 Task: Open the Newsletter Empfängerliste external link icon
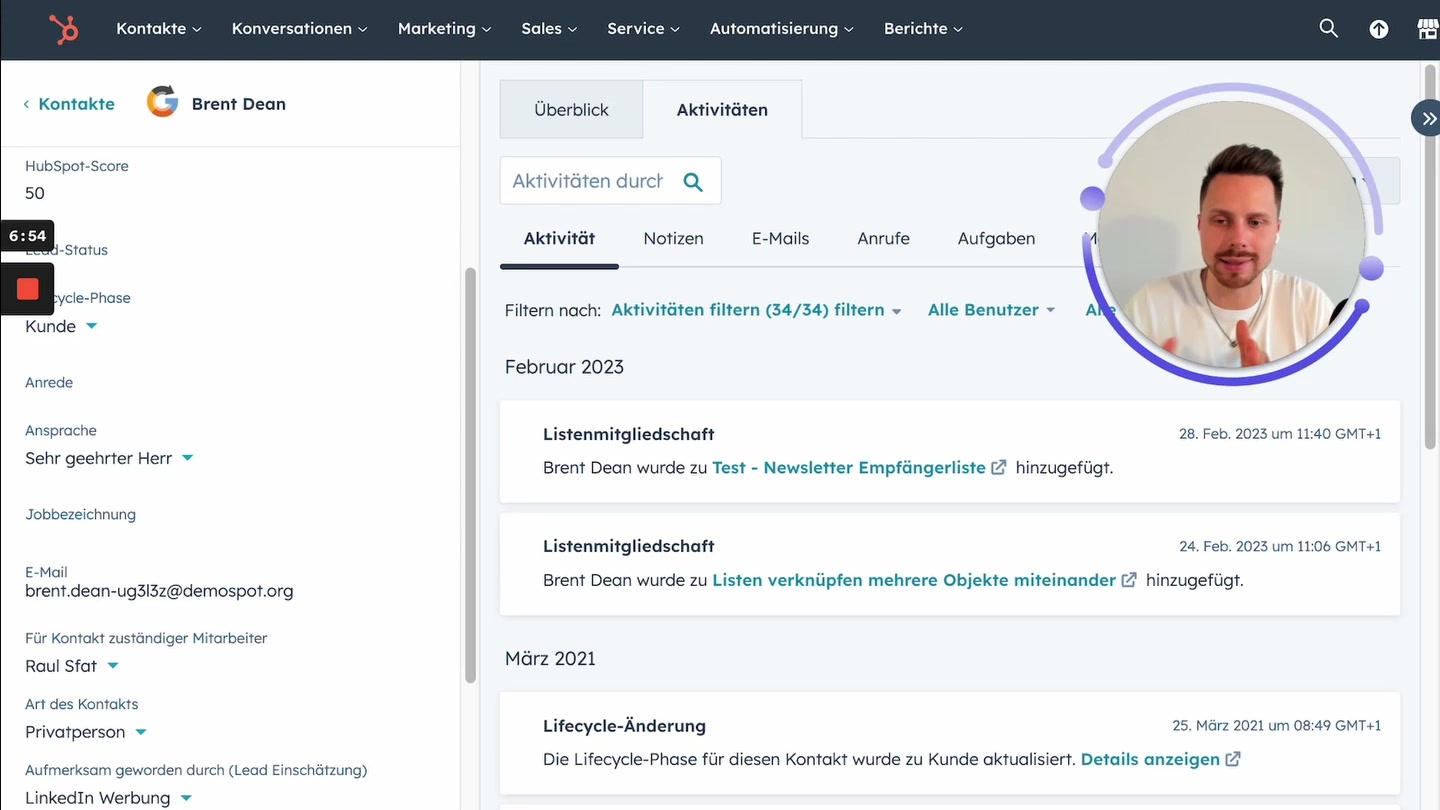pos(999,467)
